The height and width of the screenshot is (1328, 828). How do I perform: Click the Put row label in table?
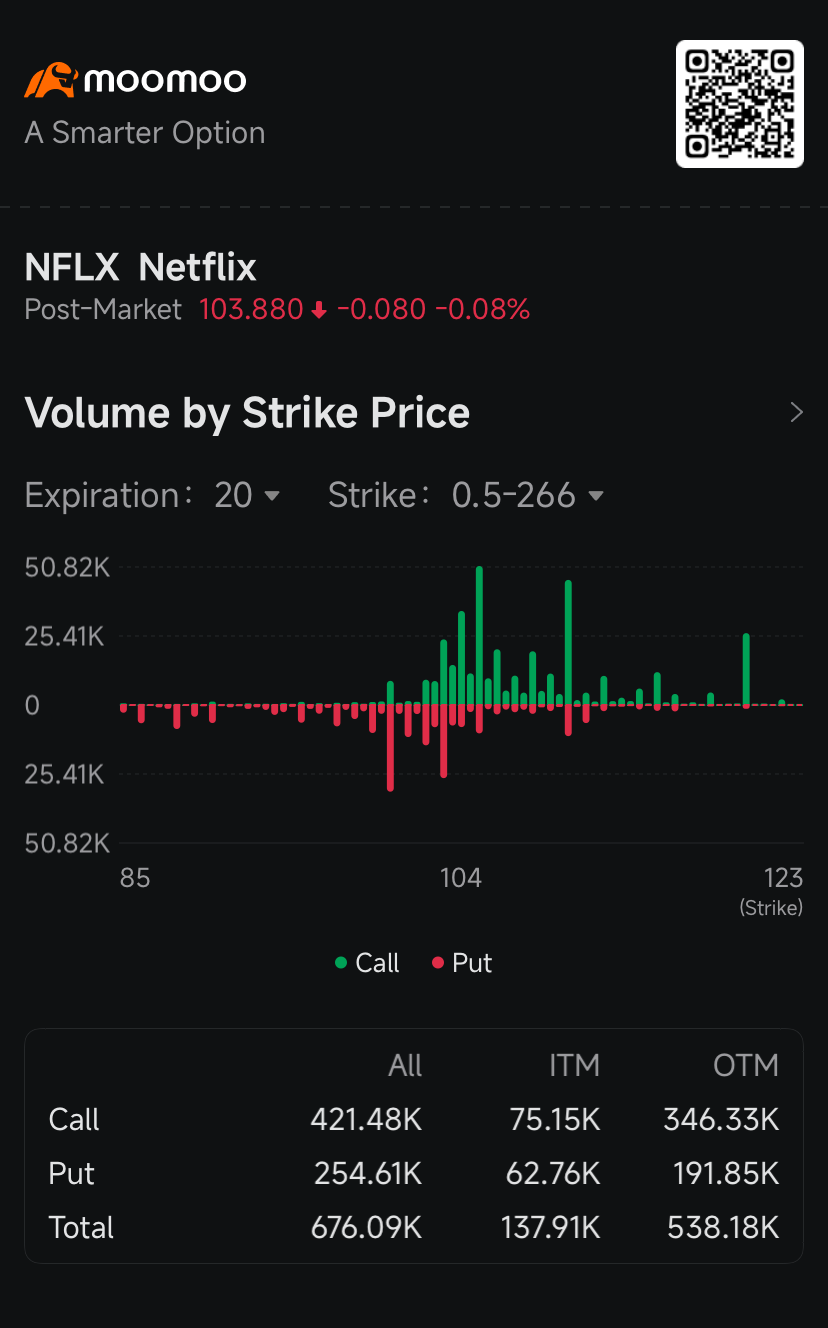coord(72,1173)
